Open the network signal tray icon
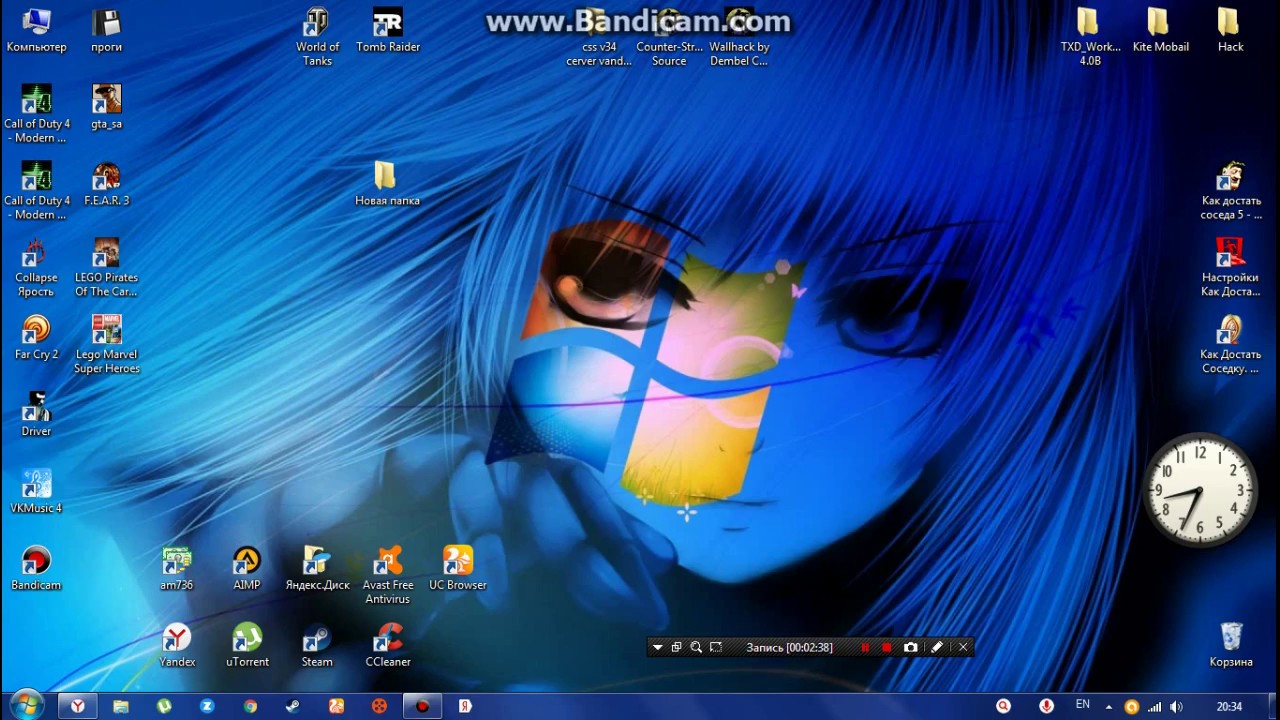Image resolution: width=1280 pixels, height=720 pixels. click(x=1154, y=707)
